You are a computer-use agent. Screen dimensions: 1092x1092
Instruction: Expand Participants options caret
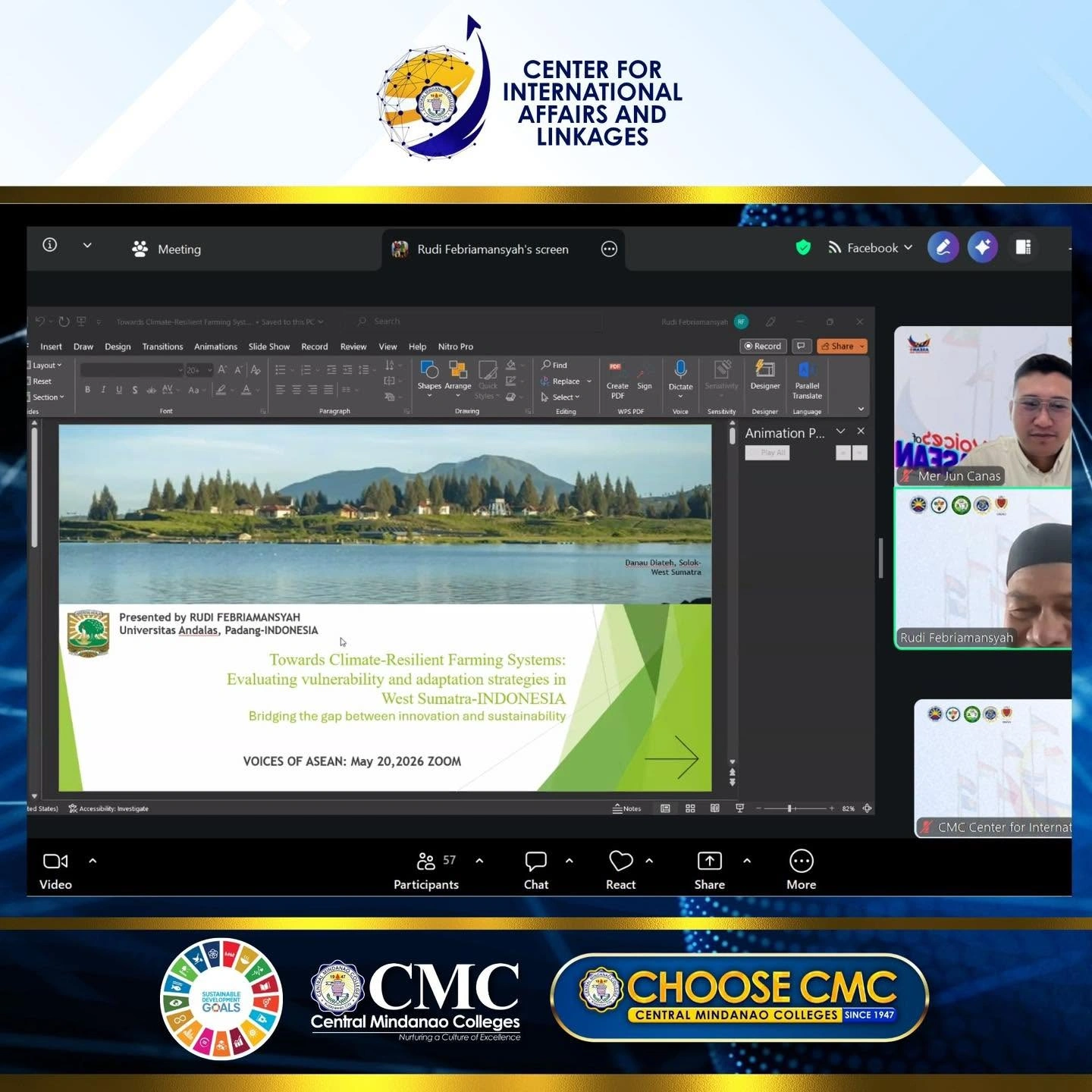(479, 861)
